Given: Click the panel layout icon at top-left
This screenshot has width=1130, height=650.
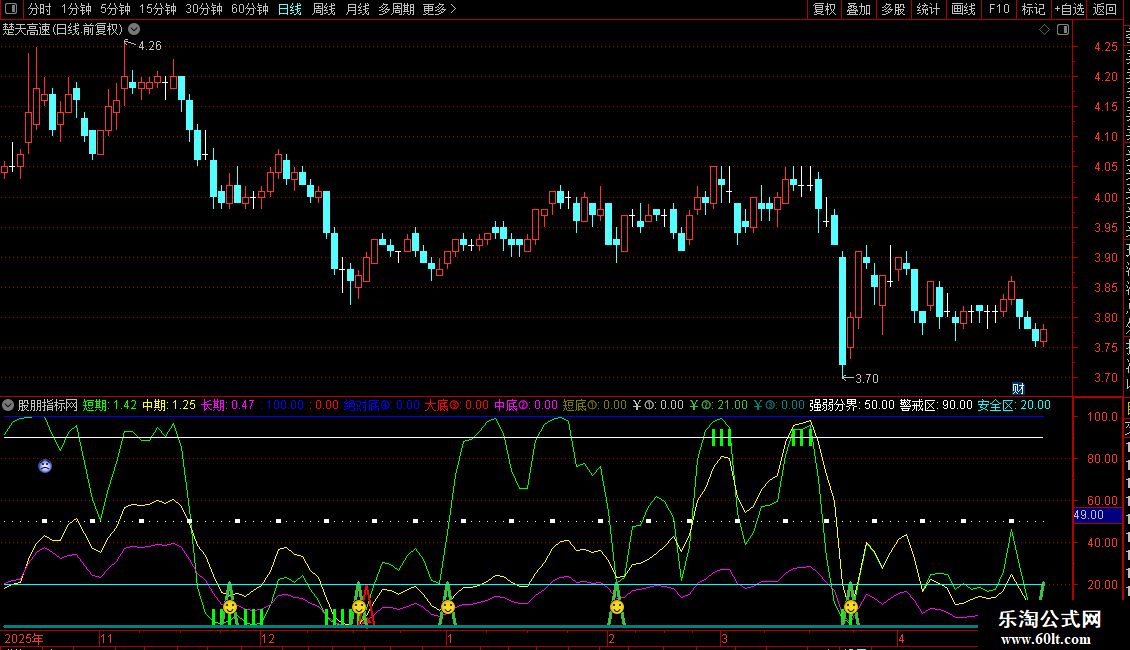Looking at the screenshot, I should point(11,9).
